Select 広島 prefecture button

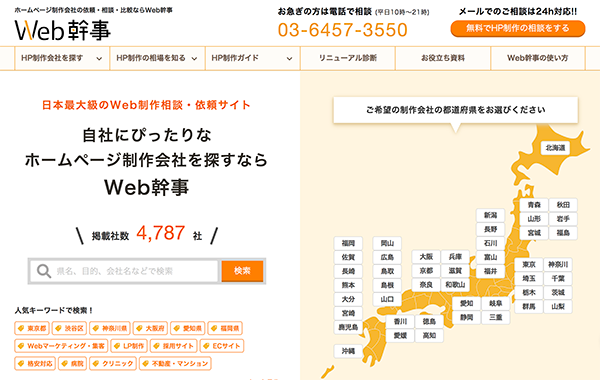387,257
